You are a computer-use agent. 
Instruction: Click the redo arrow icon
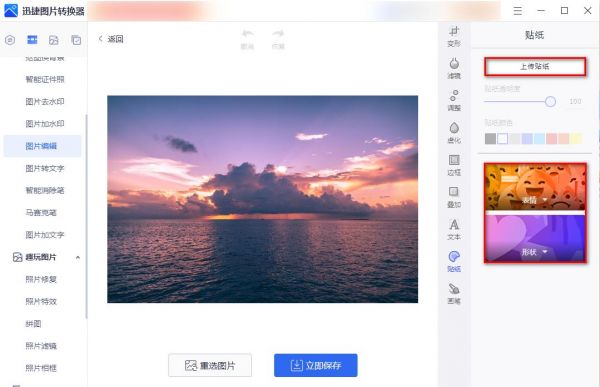point(278,34)
